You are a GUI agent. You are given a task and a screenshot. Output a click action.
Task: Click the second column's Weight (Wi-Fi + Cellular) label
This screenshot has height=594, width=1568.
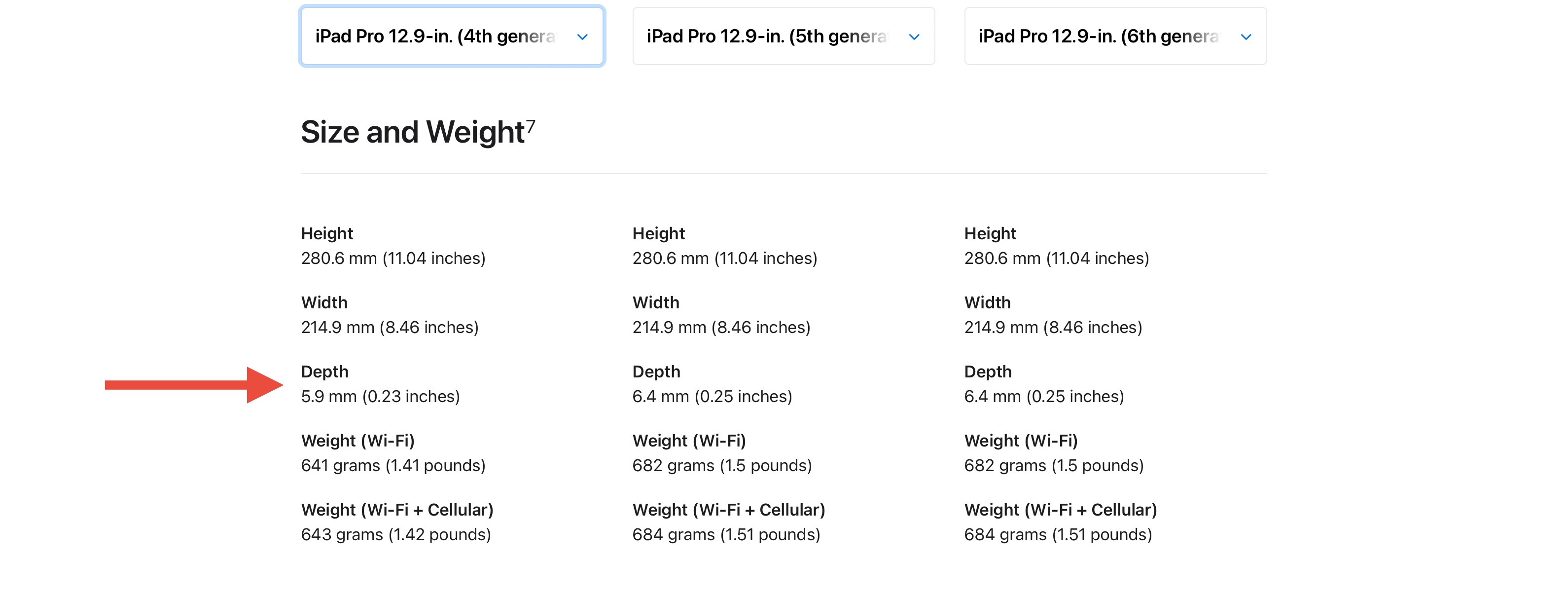pos(729,509)
